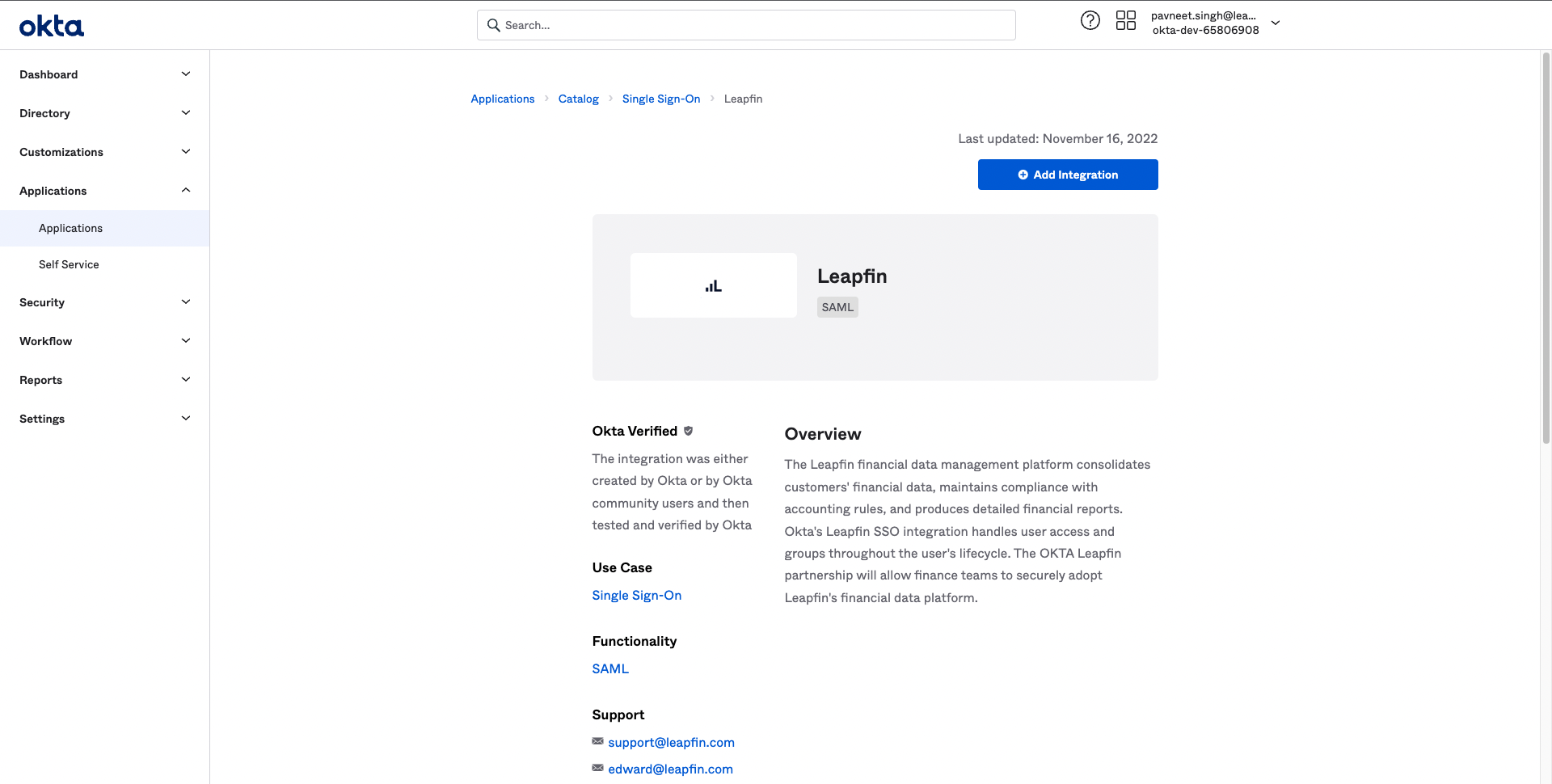The image size is (1552, 784).
Task: Collapse the Applications menu chevron
Action: tap(186, 191)
